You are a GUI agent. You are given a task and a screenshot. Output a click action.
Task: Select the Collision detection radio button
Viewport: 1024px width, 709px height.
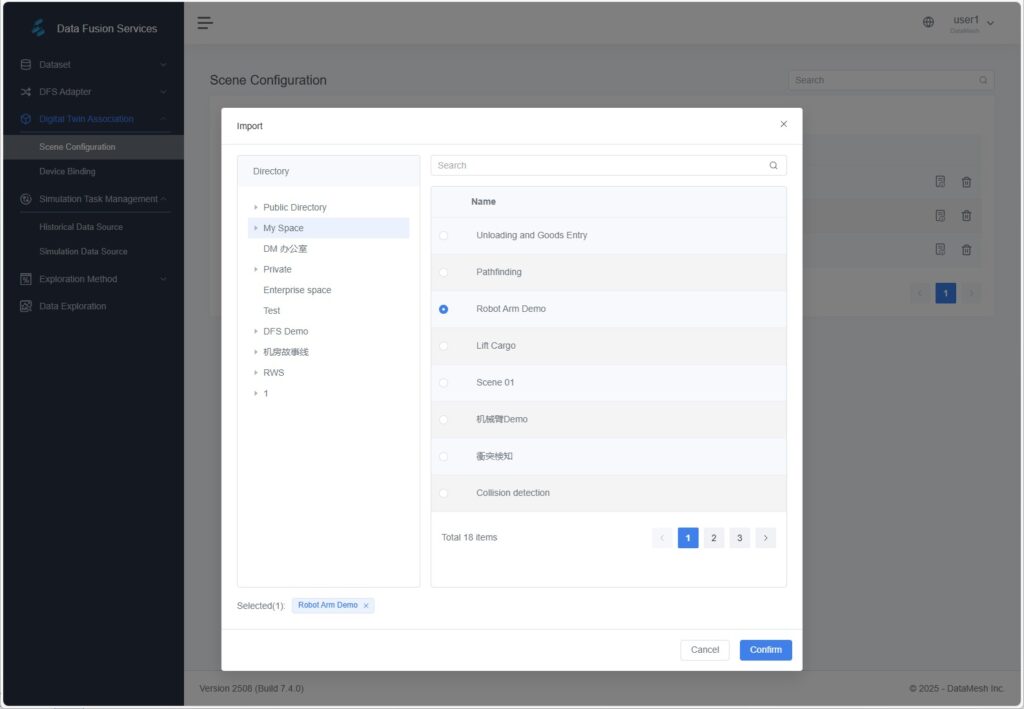click(x=444, y=493)
